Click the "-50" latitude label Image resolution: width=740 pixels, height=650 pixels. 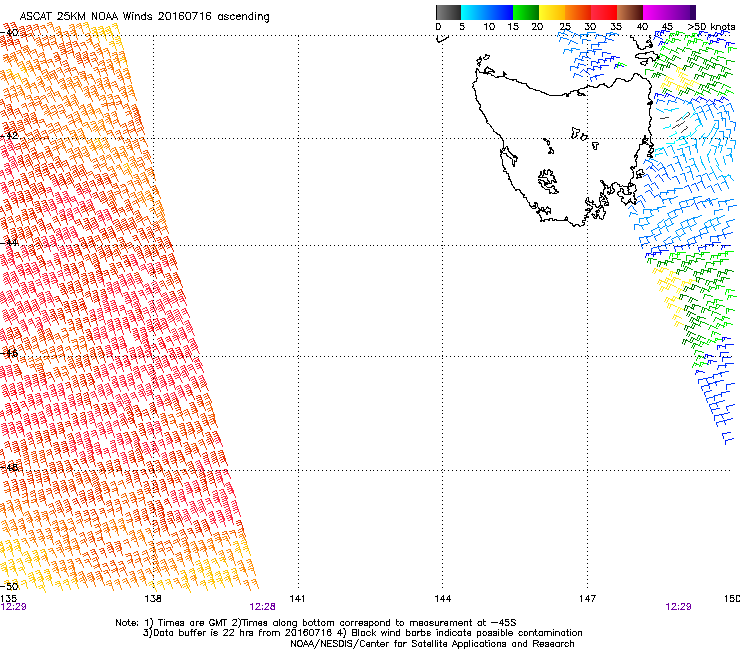click(x=9, y=586)
